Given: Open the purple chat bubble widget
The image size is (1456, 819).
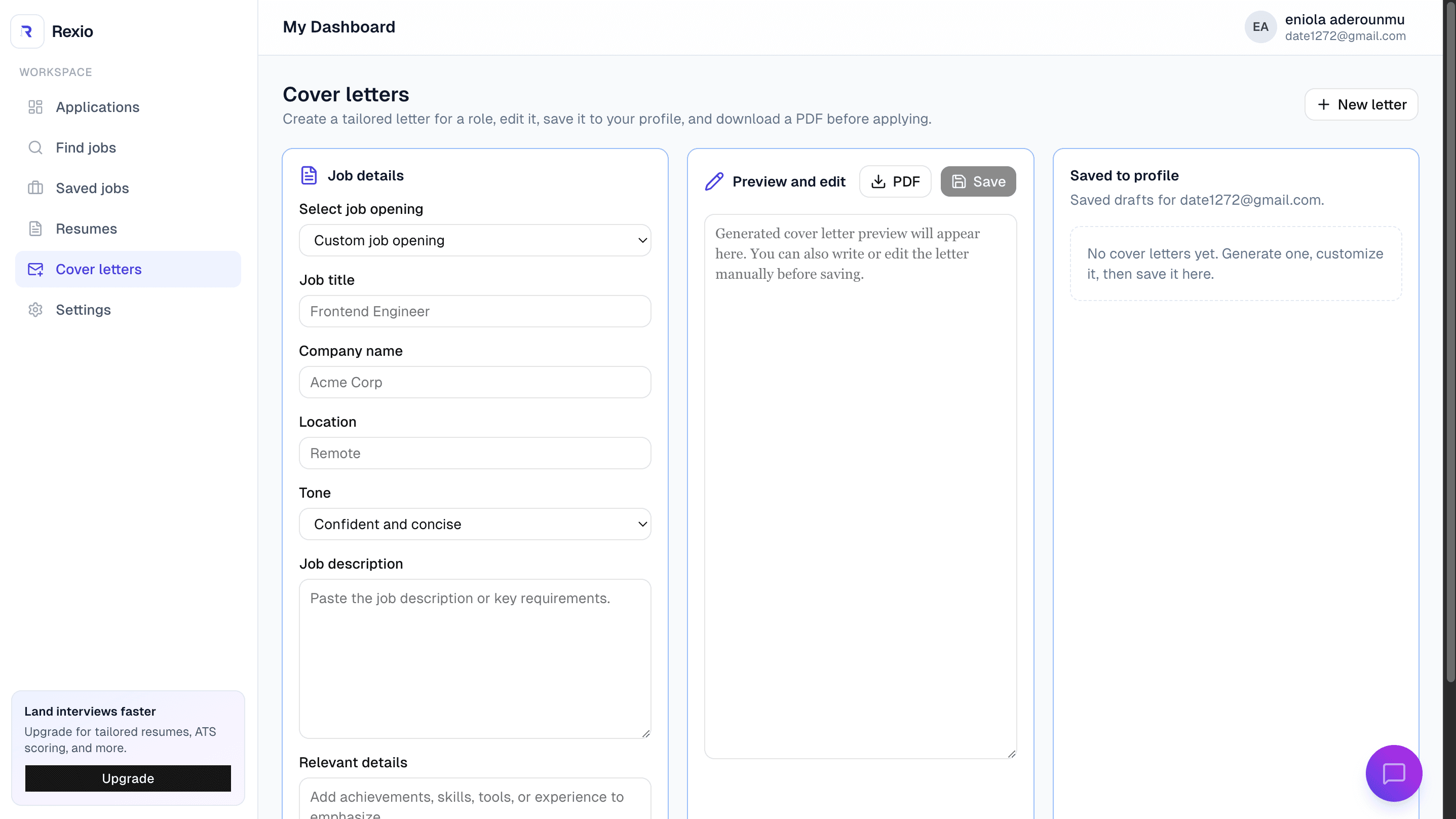Looking at the screenshot, I should click(1394, 773).
